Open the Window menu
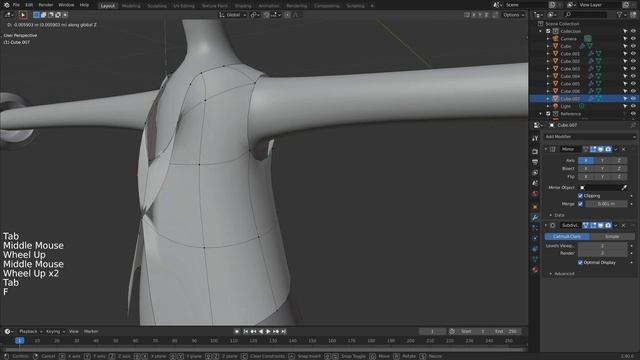 pyautogui.click(x=66, y=5)
